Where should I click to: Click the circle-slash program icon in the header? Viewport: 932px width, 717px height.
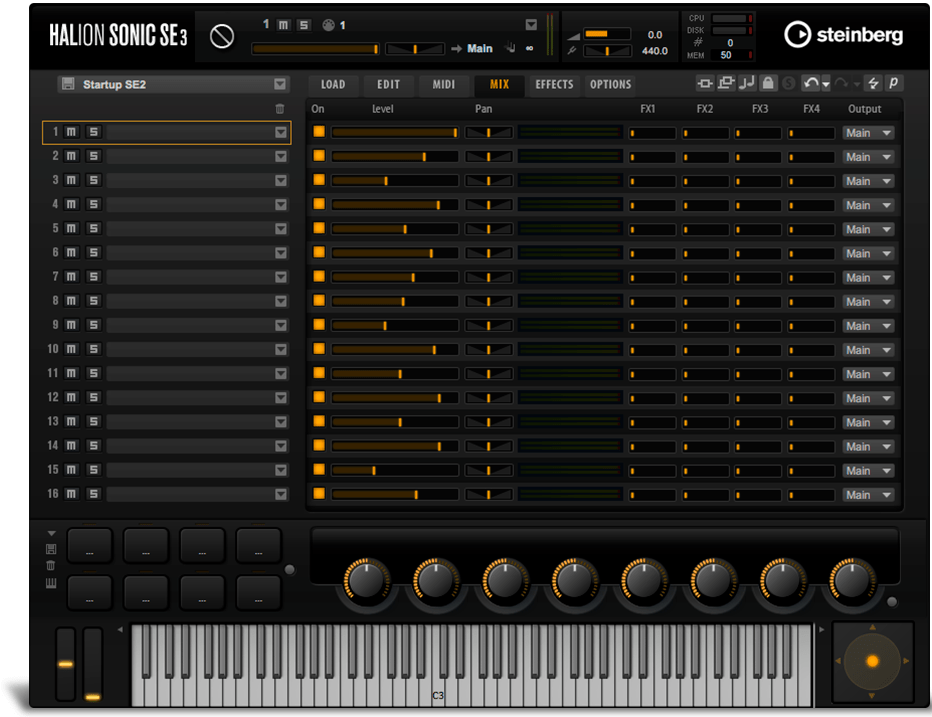(222, 37)
